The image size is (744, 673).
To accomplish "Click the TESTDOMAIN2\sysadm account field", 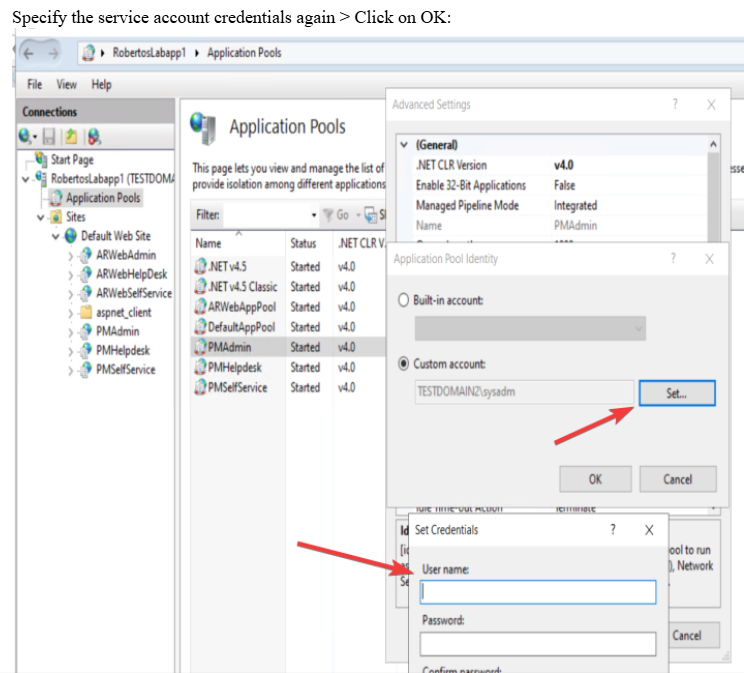I will click(524, 392).
